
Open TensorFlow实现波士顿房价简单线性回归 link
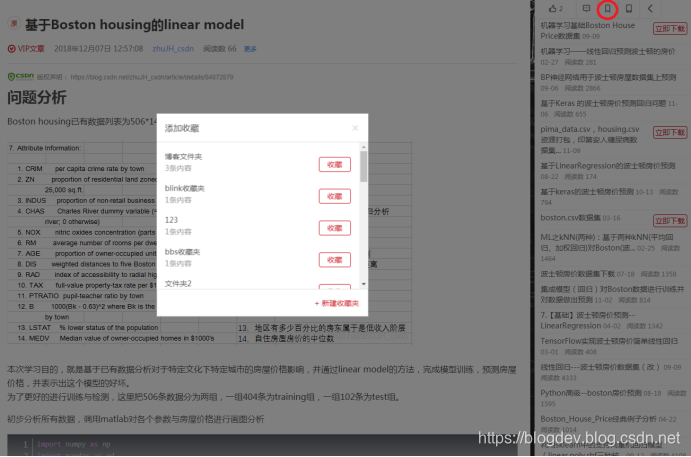click(609, 341)
